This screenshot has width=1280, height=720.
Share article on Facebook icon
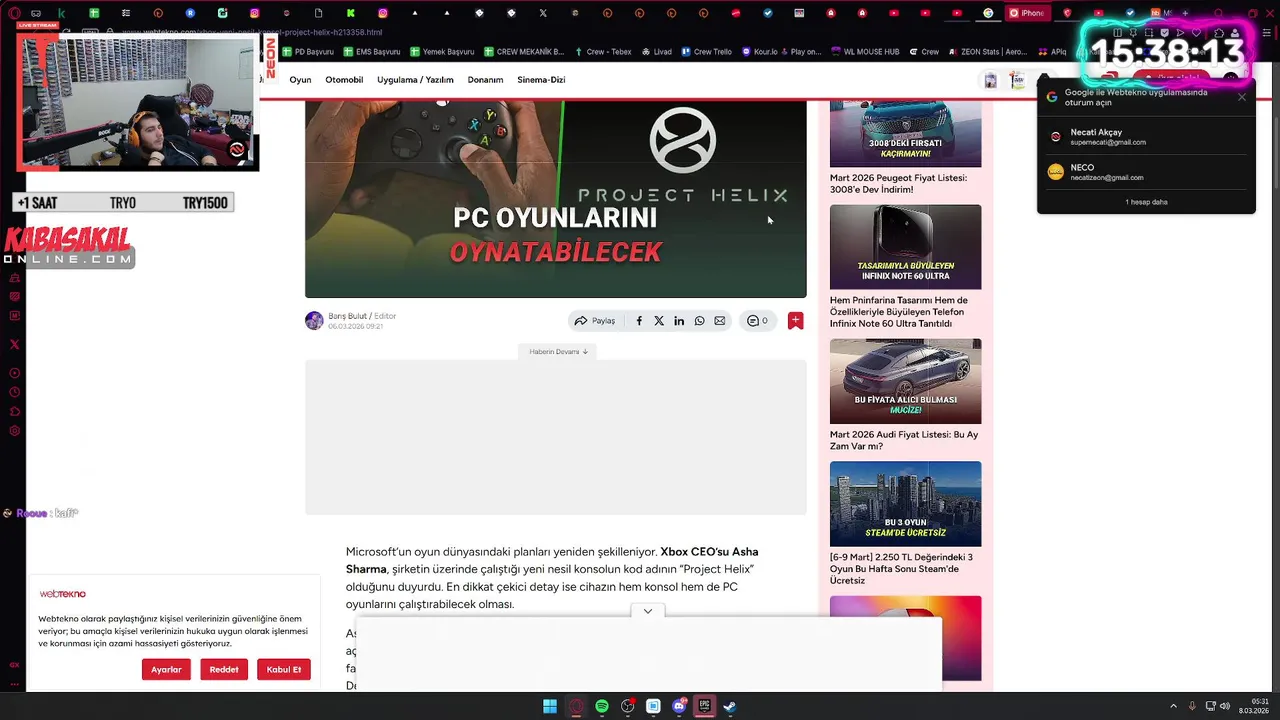[x=639, y=321]
